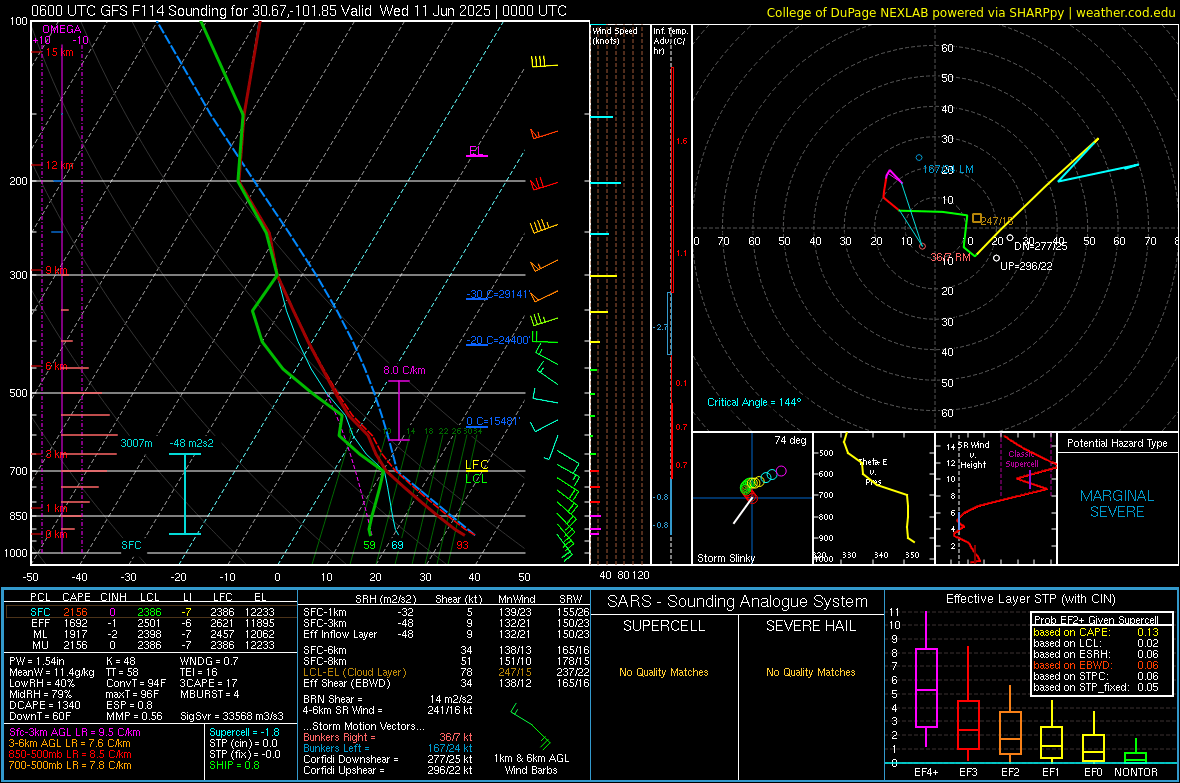
Task: Select the SFC parcel row in table
Action: pyautogui.click(x=151, y=612)
